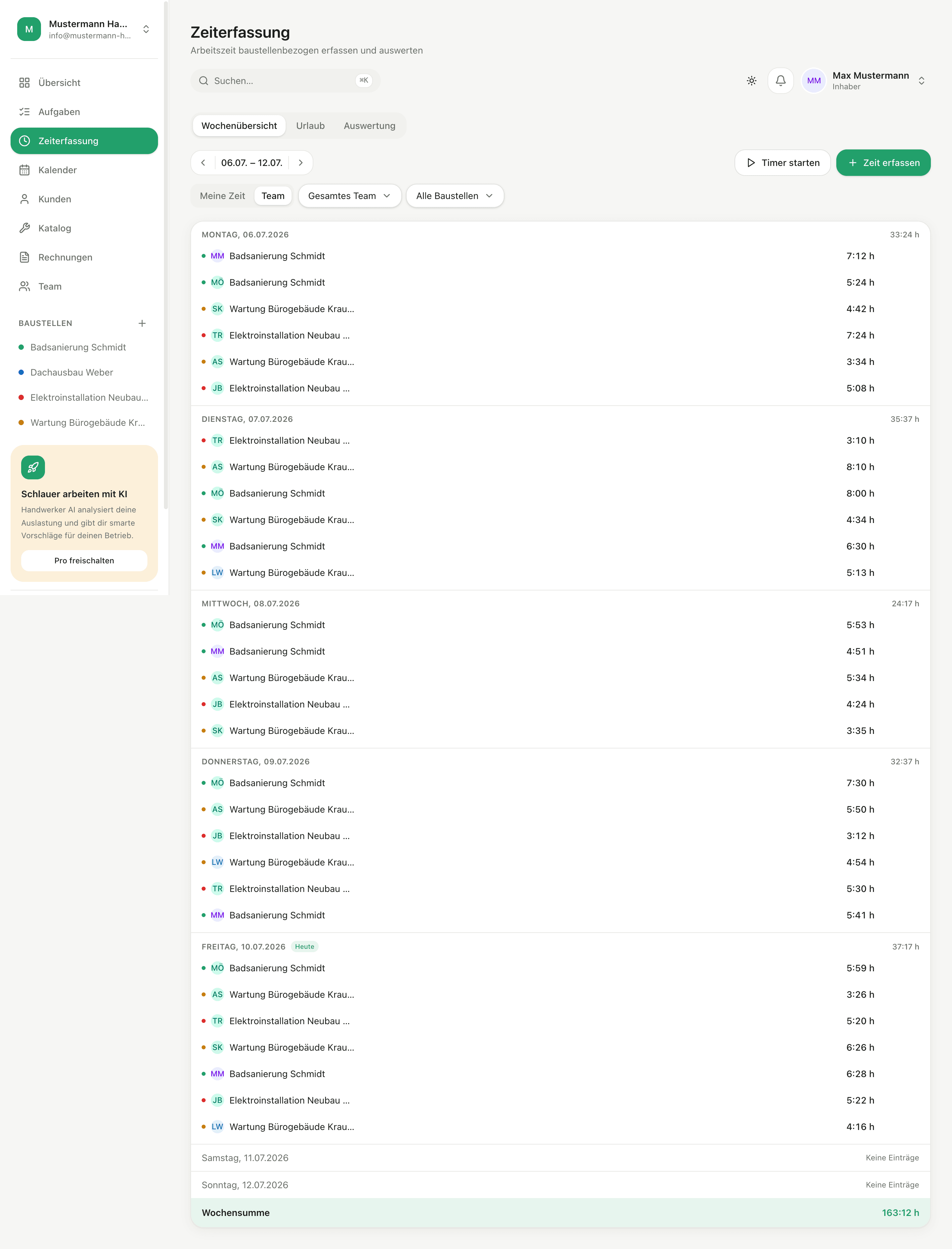Open Rechnungen in sidebar

84,257
